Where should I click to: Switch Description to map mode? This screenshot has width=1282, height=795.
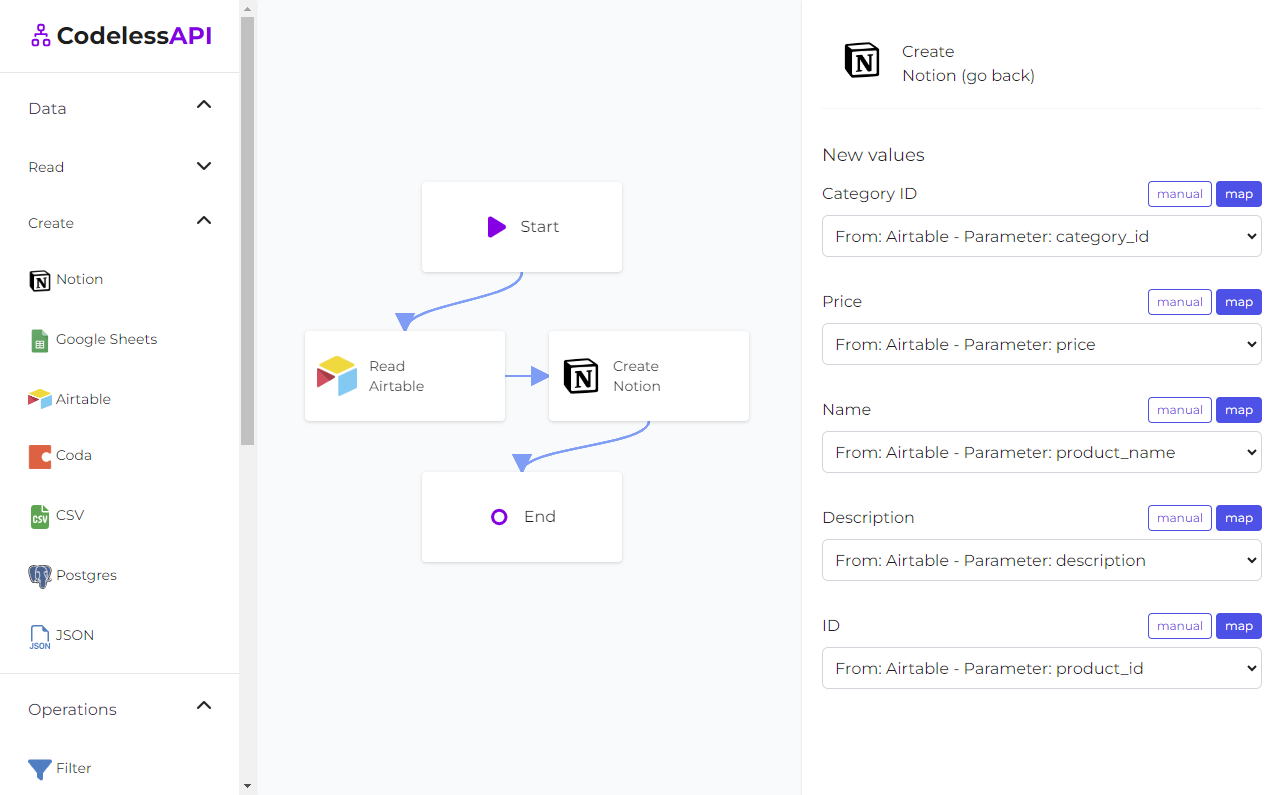(1239, 518)
